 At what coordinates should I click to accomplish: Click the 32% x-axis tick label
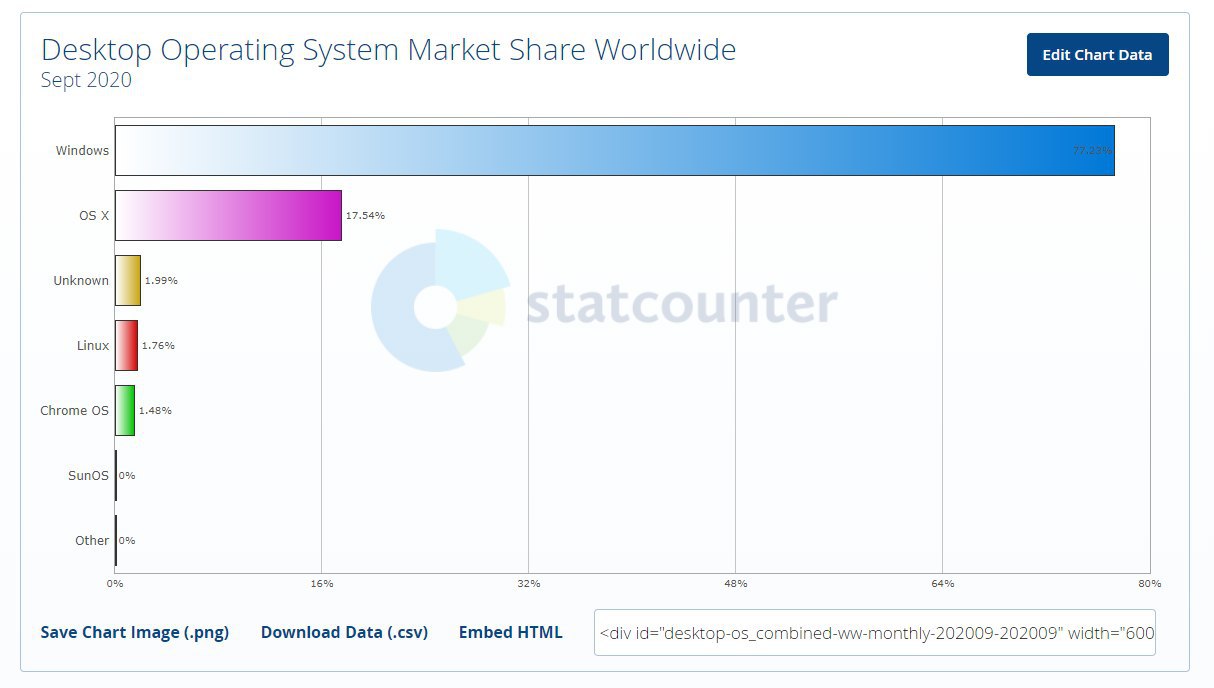pos(529,583)
